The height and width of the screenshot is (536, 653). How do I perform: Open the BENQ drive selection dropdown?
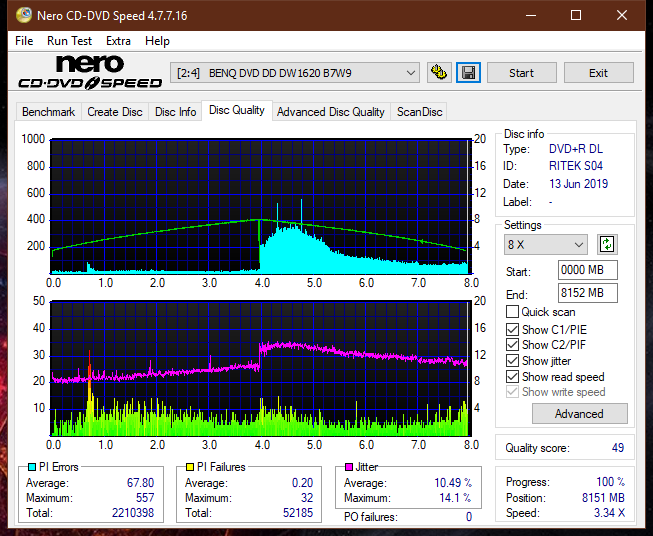pyautogui.click(x=295, y=73)
